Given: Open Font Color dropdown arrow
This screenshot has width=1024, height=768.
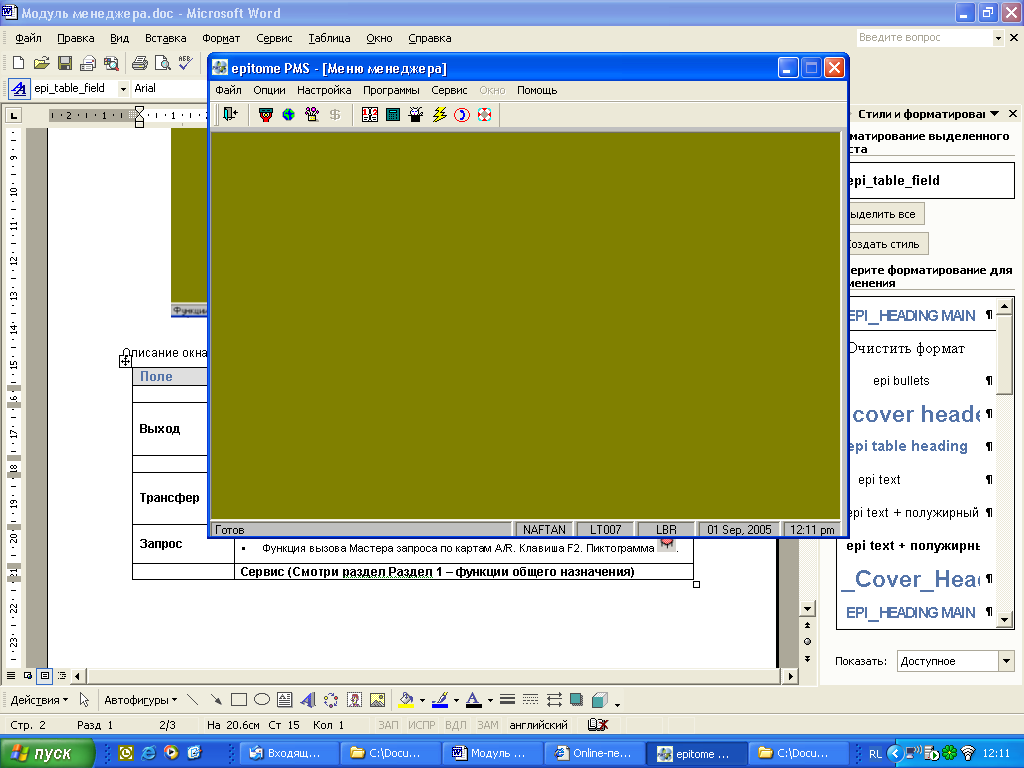Looking at the screenshot, I should pyautogui.click(x=490, y=701).
